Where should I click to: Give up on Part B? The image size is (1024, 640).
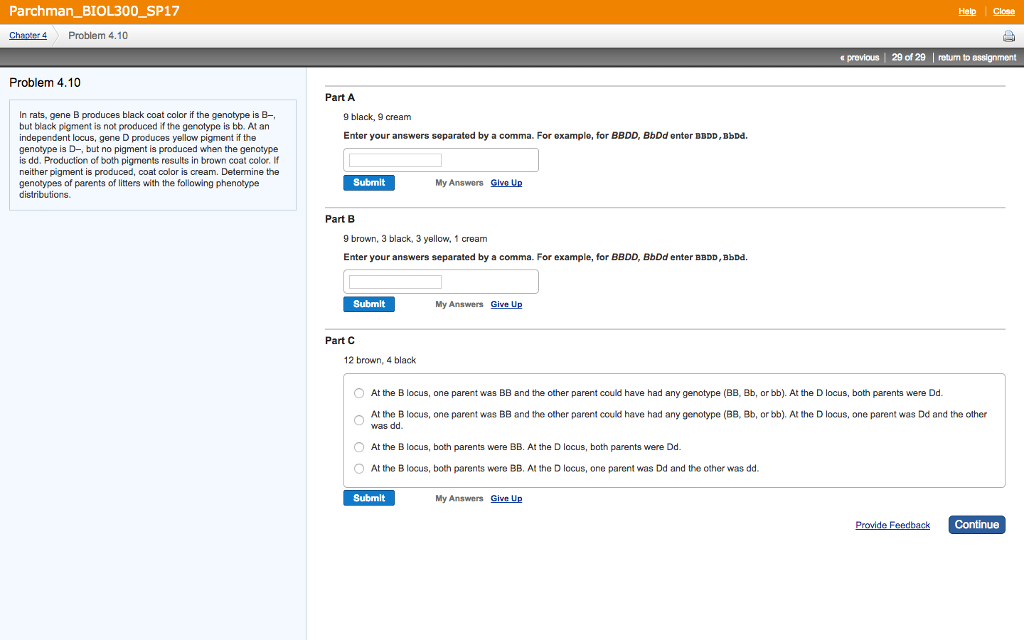tap(506, 304)
